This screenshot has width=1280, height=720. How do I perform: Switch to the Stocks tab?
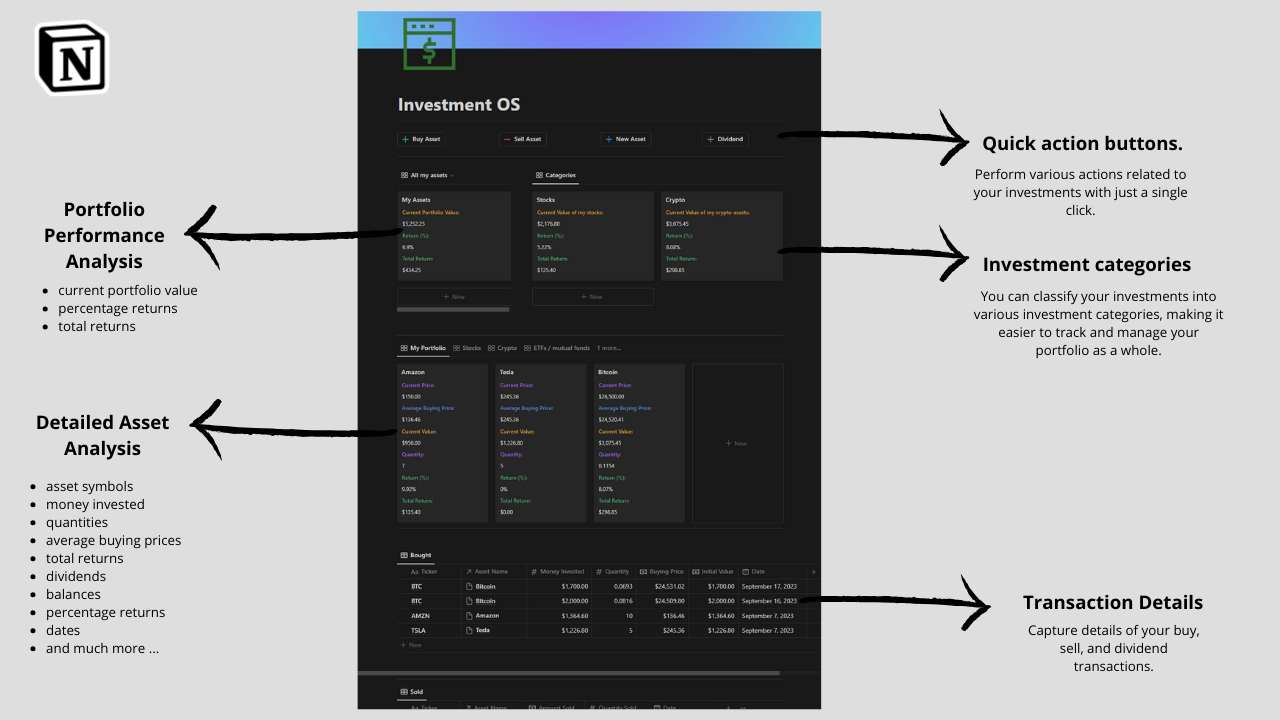(x=471, y=347)
